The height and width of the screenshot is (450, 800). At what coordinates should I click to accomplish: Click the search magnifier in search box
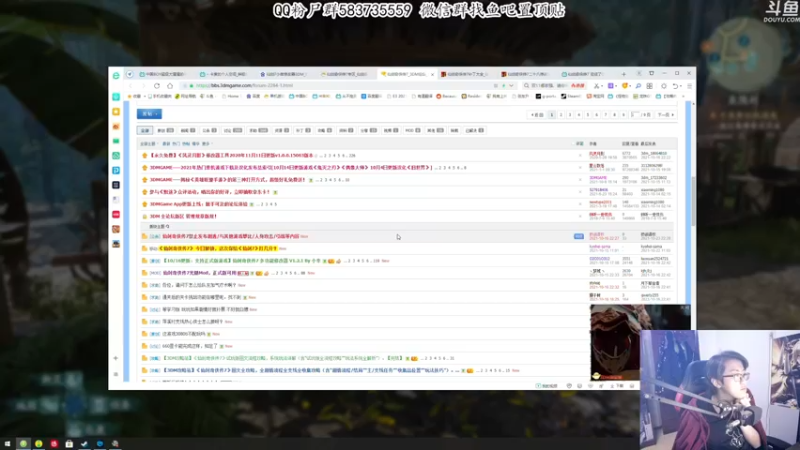(x=527, y=86)
